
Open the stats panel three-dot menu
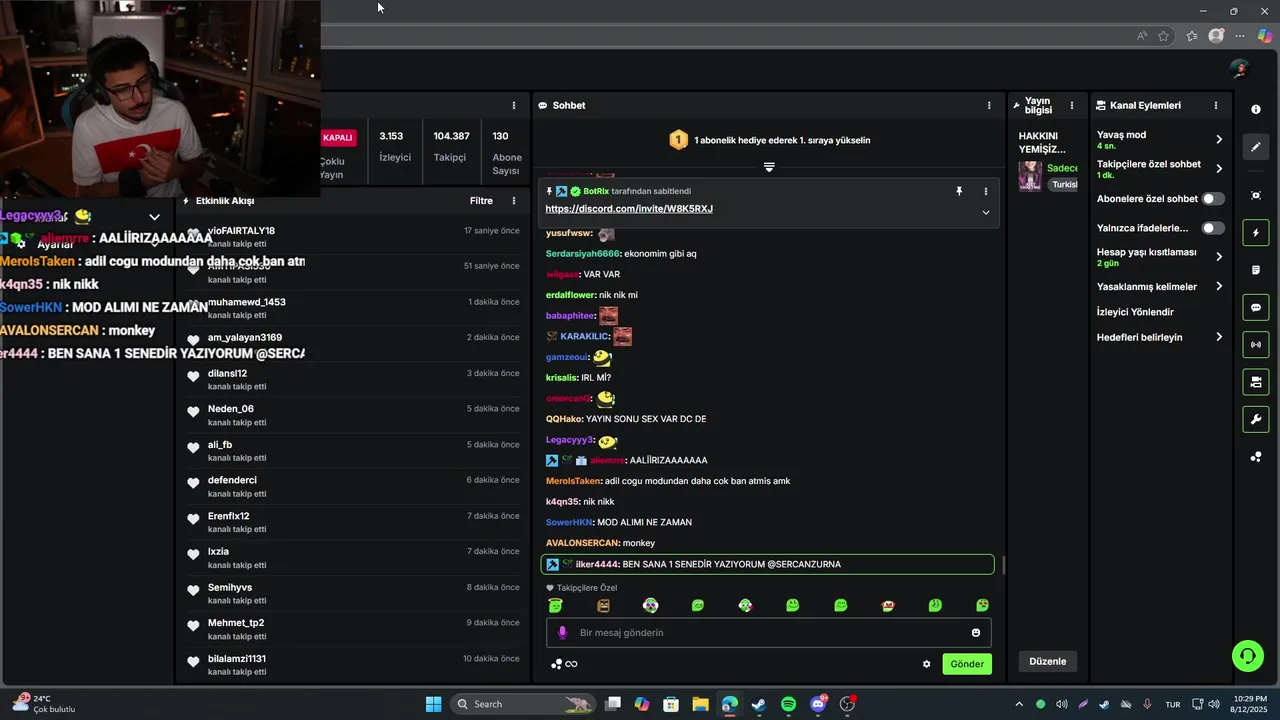coord(514,105)
